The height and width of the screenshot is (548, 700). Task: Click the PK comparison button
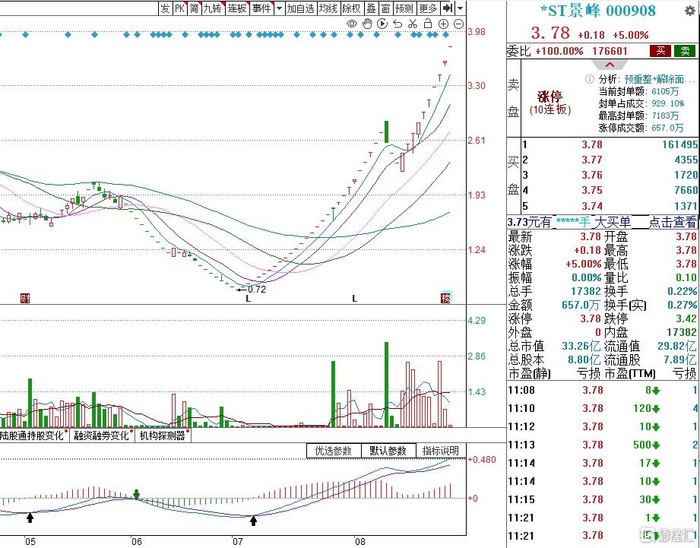179,8
